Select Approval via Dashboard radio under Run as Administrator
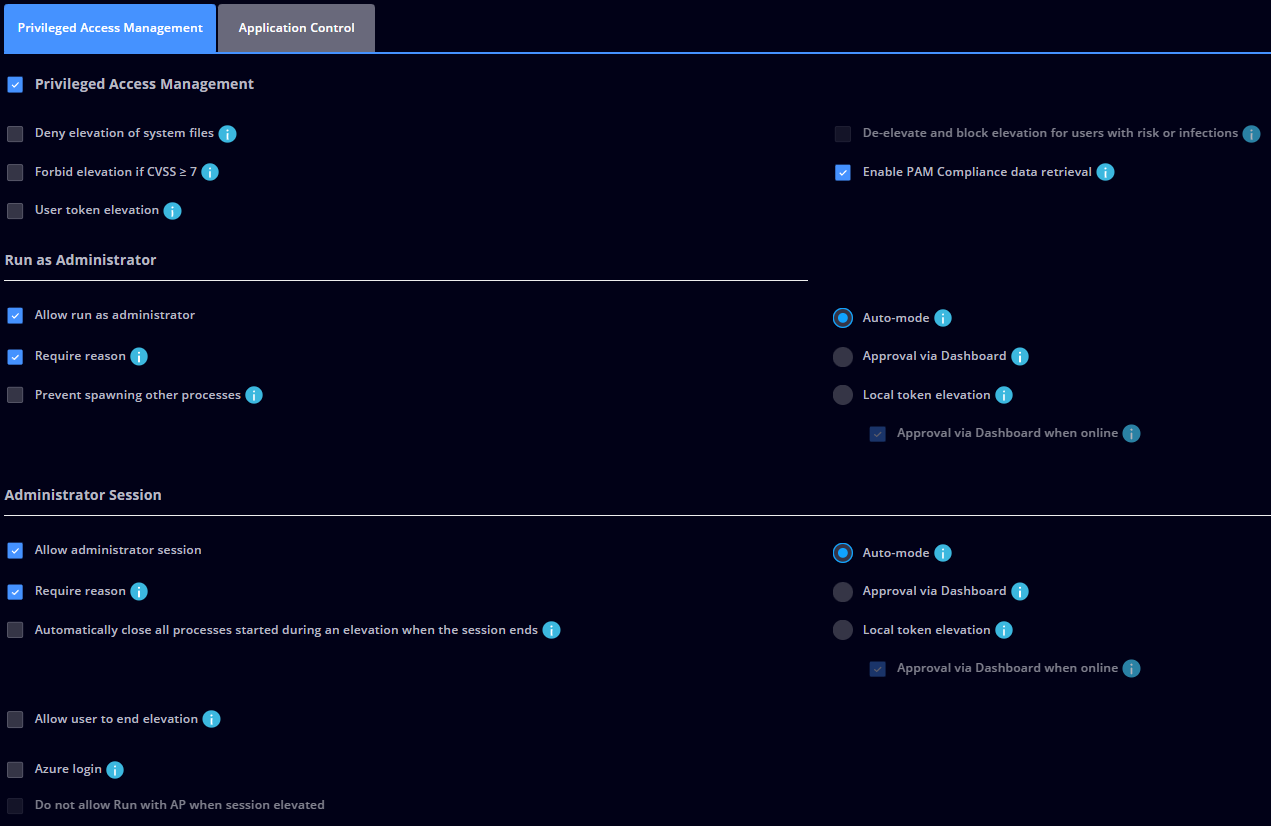 (x=843, y=356)
